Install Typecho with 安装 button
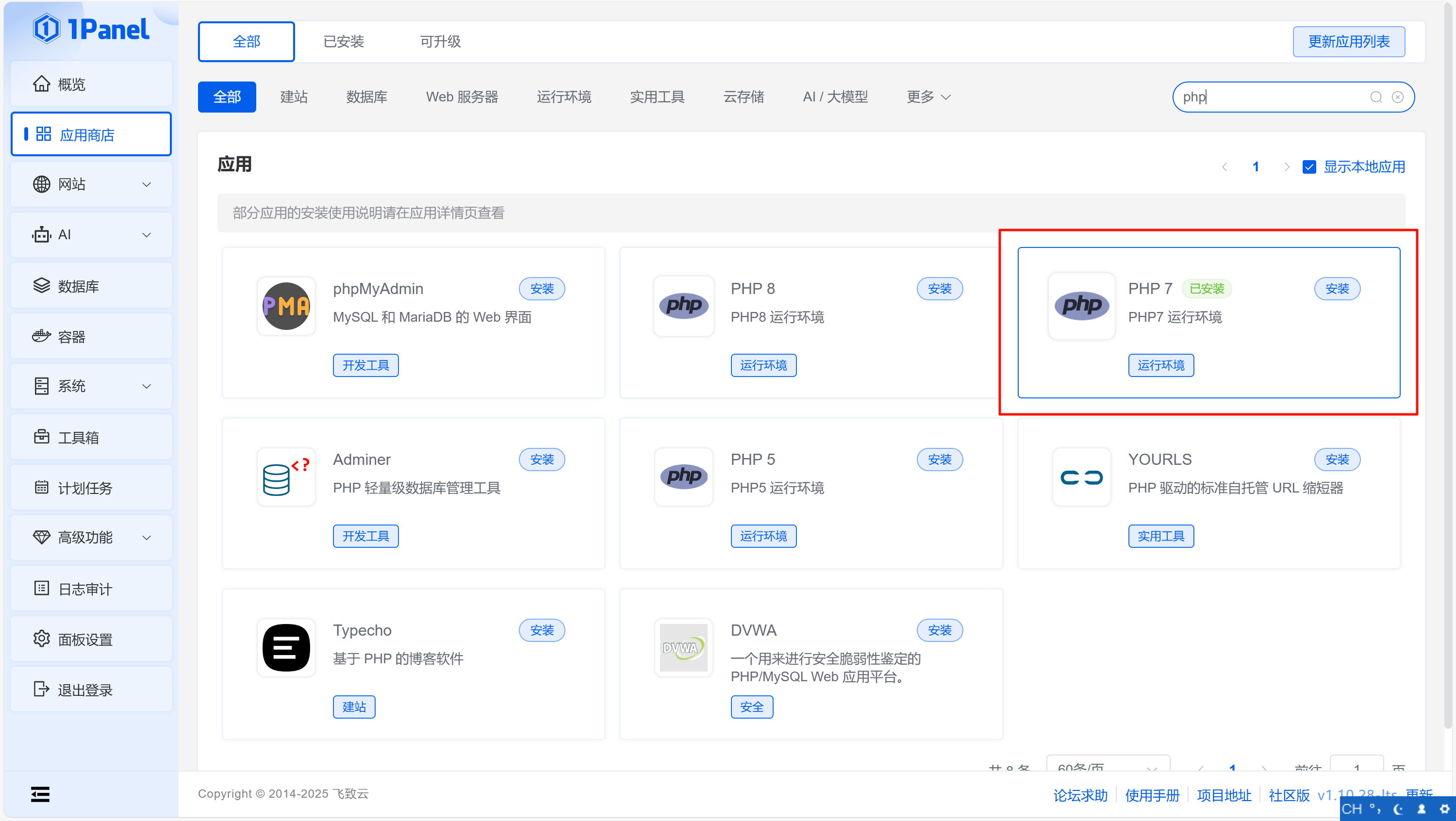Screen dimensions: 1456x821 (x=542, y=630)
